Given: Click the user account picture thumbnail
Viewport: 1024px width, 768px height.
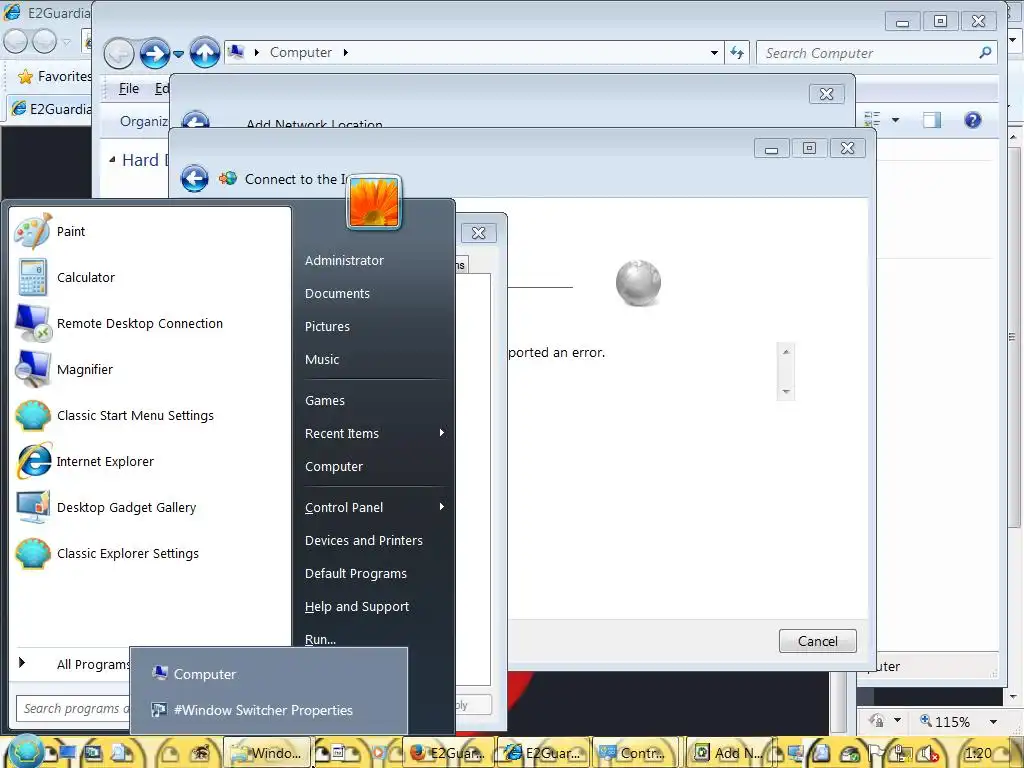Looking at the screenshot, I should 374,202.
